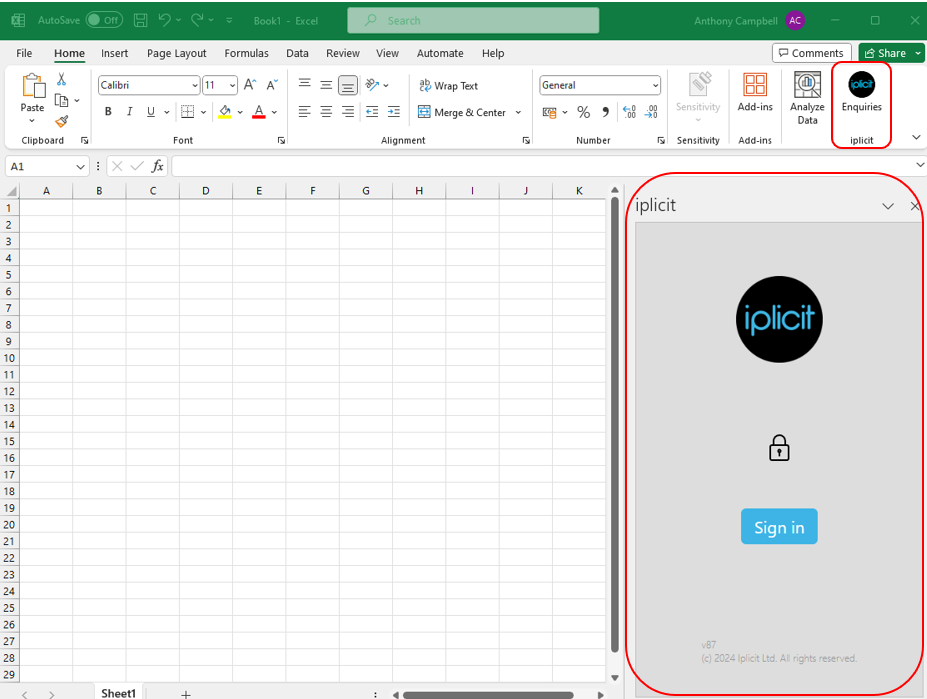Expand the formula bar
The height and width of the screenshot is (699, 927).
pyautogui.click(x=919, y=165)
